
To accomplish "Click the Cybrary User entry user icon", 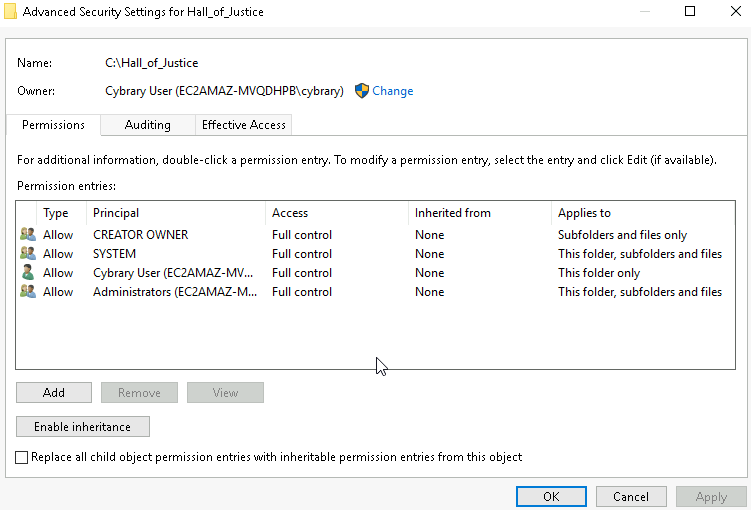I will click(x=27, y=273).
